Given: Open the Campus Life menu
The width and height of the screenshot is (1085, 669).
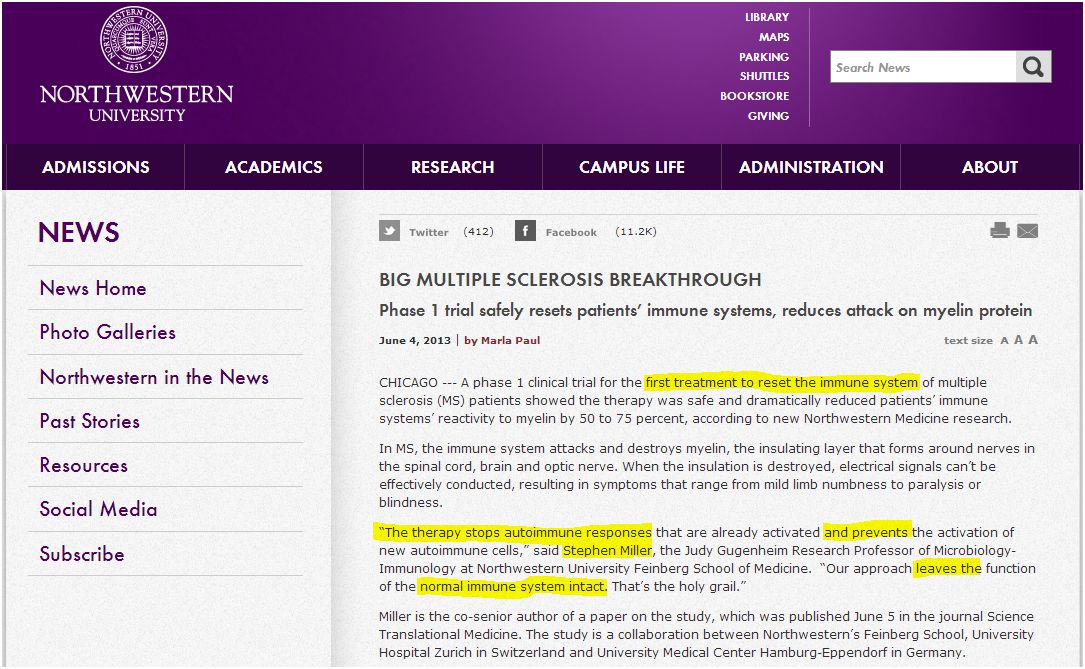Looking at the screenshot, I should pos(632,167).
